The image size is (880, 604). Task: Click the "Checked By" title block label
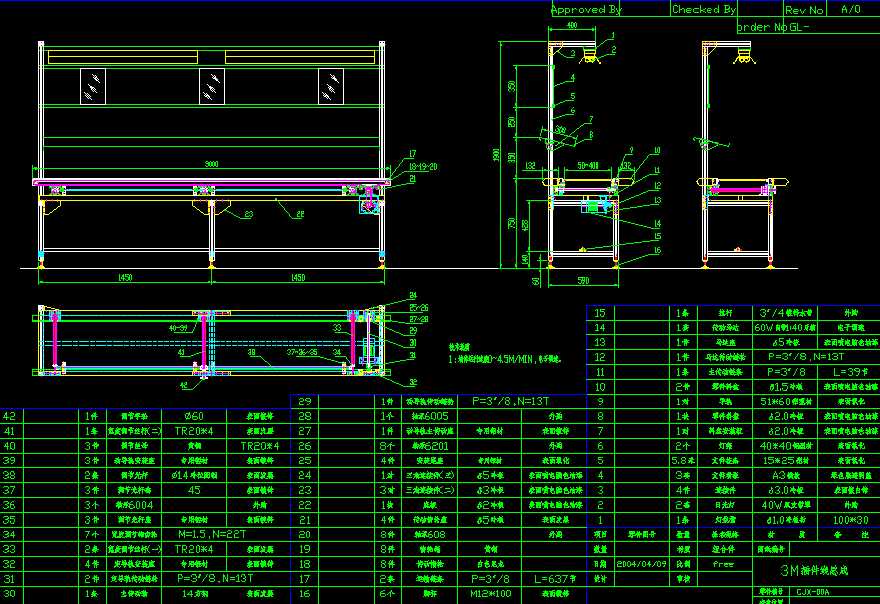704,9
